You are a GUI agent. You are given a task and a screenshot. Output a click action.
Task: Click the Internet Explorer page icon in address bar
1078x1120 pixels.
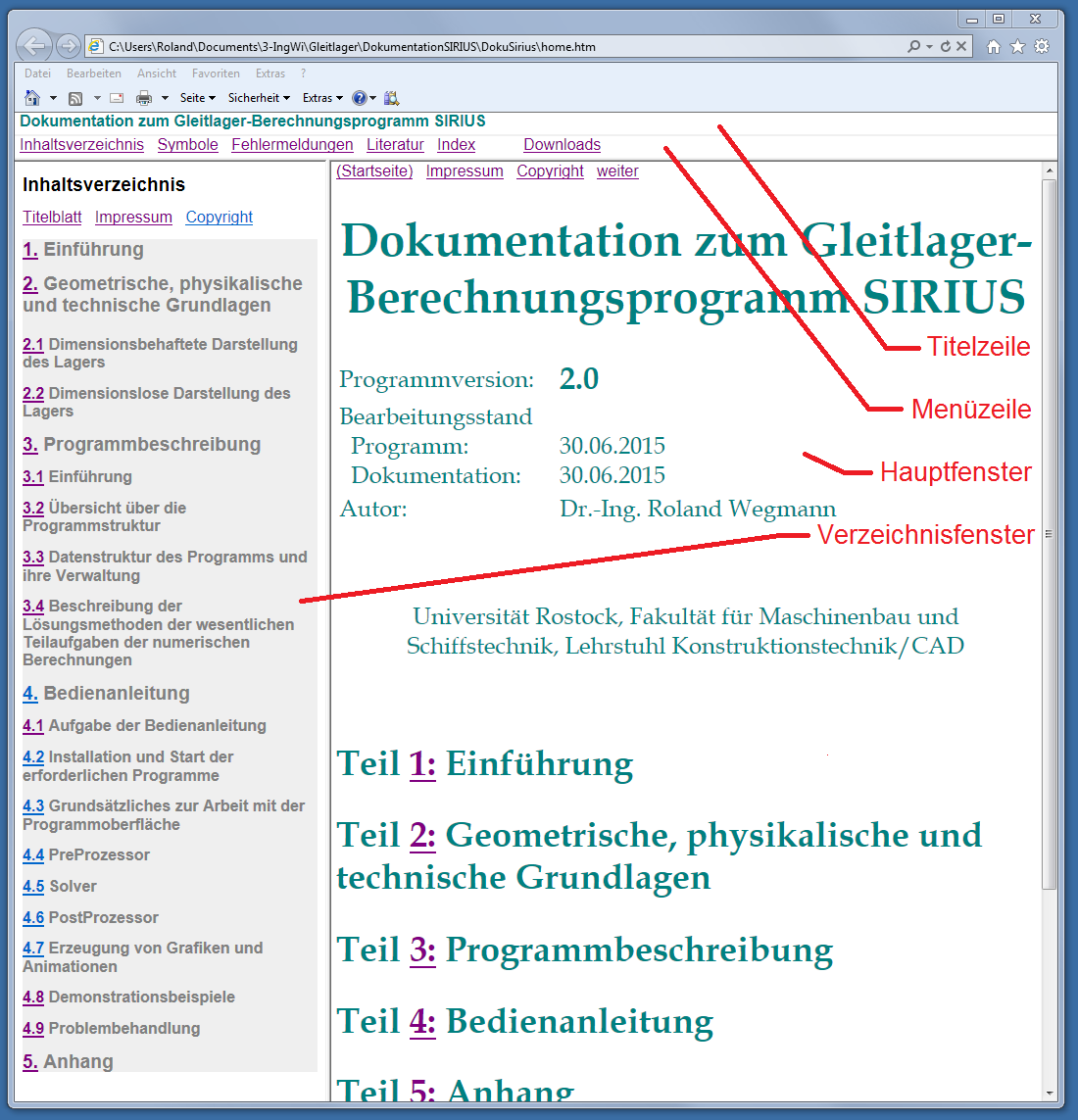coord(95,46)
